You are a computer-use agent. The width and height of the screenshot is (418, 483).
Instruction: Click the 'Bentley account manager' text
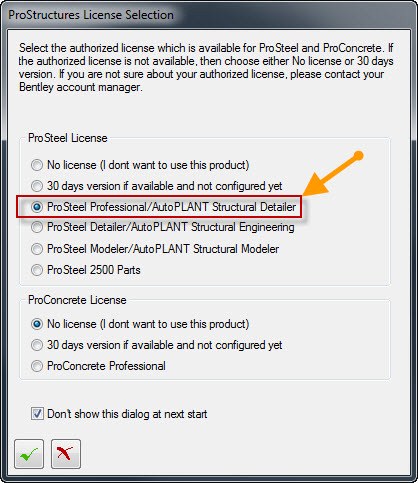pyautogui.click(x=81, y=87)
